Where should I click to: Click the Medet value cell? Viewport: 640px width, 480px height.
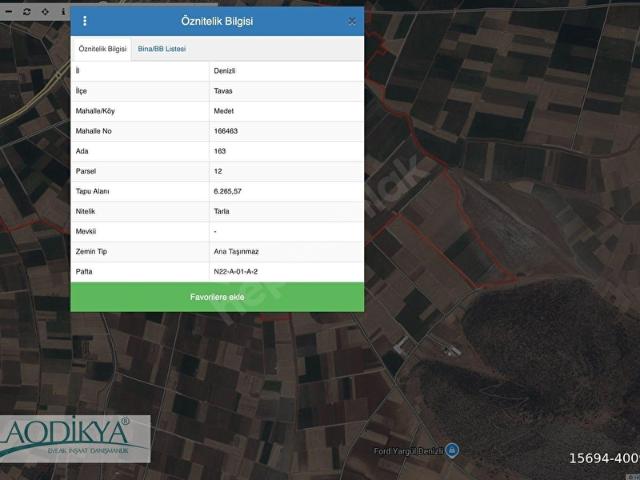287,111
